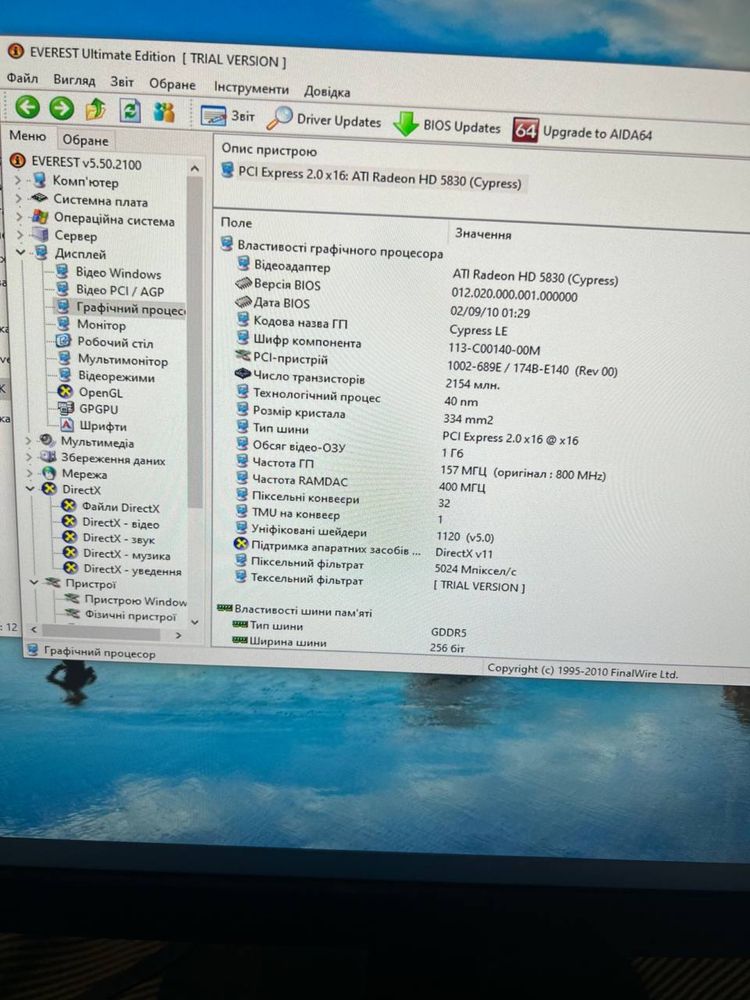Expand the Сервер tree node
This screenshot has width=750, height=1000.
point(19,235)
